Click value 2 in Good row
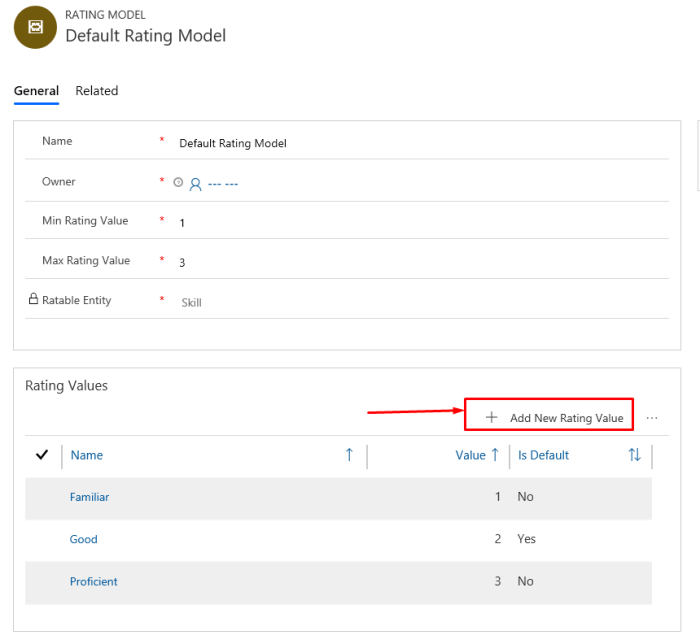 pyautogui.click(x=498, y=539)
